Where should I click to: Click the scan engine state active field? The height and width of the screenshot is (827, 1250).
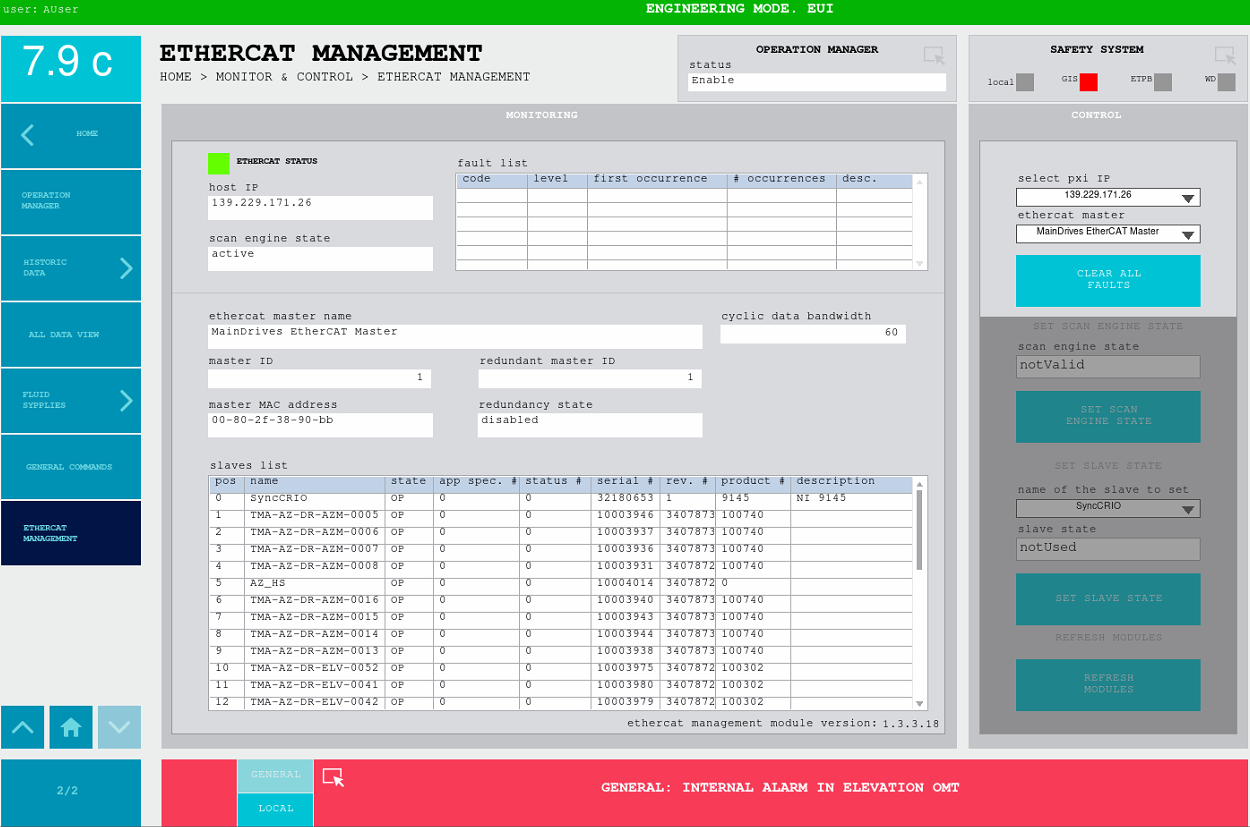[320, 258]
